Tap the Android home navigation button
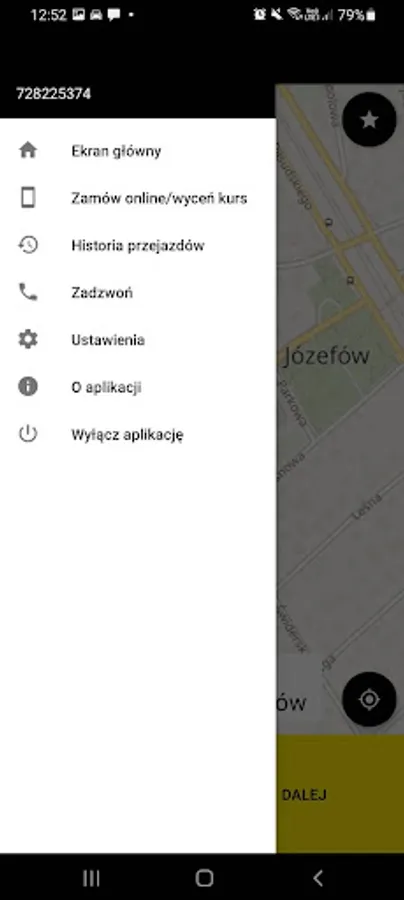404x900 pixels. click(204, 877)
